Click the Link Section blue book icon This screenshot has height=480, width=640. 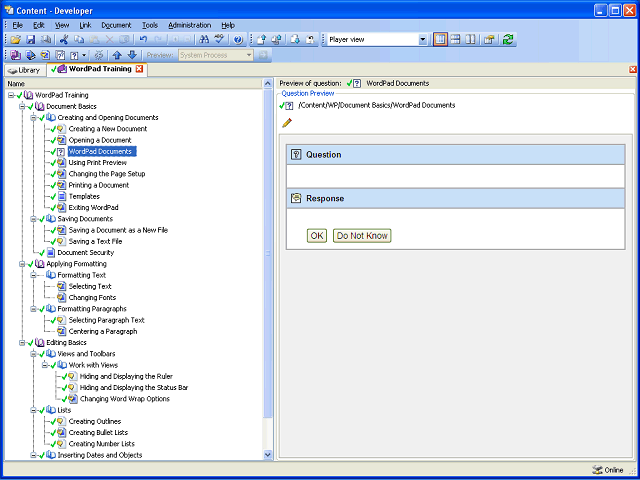(x=31, y=55)
